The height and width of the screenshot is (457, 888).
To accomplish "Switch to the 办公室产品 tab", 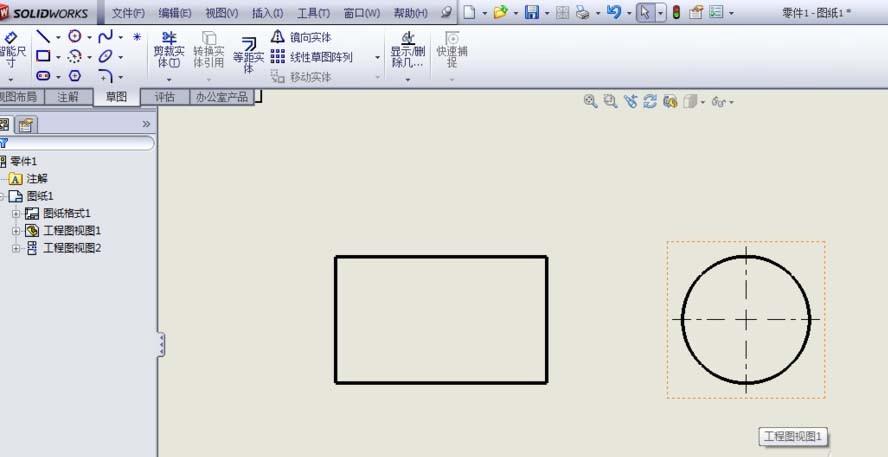I will point(222,97).
